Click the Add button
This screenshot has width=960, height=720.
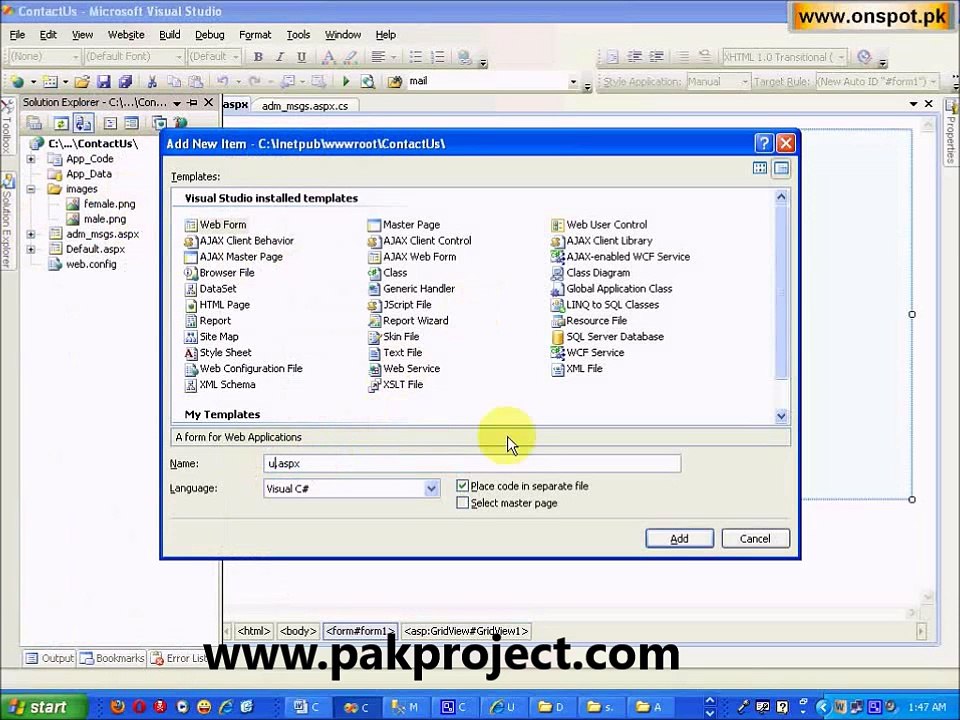click(x=679, y=538)
